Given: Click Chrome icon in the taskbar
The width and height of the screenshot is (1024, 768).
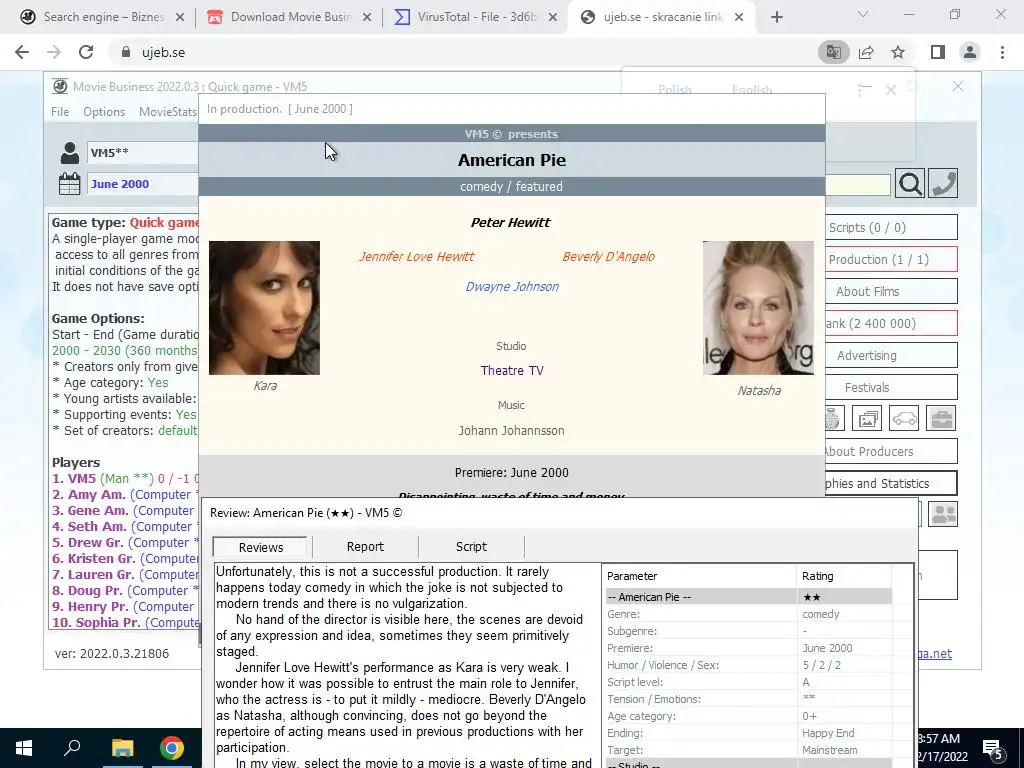Looking at the screenshot, I should [172, 748].
